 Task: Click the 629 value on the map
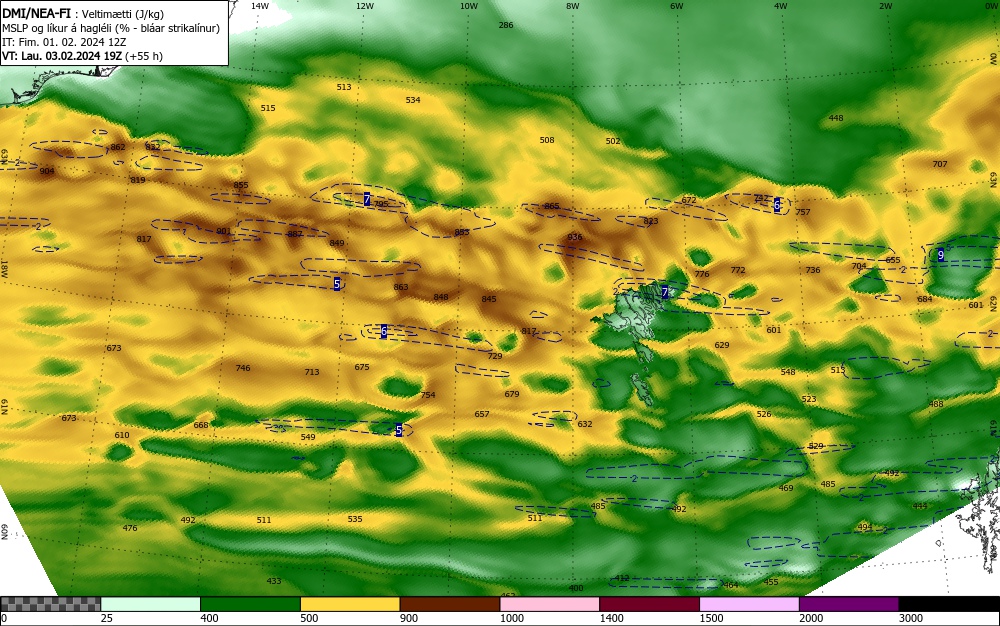click(722, 345)
